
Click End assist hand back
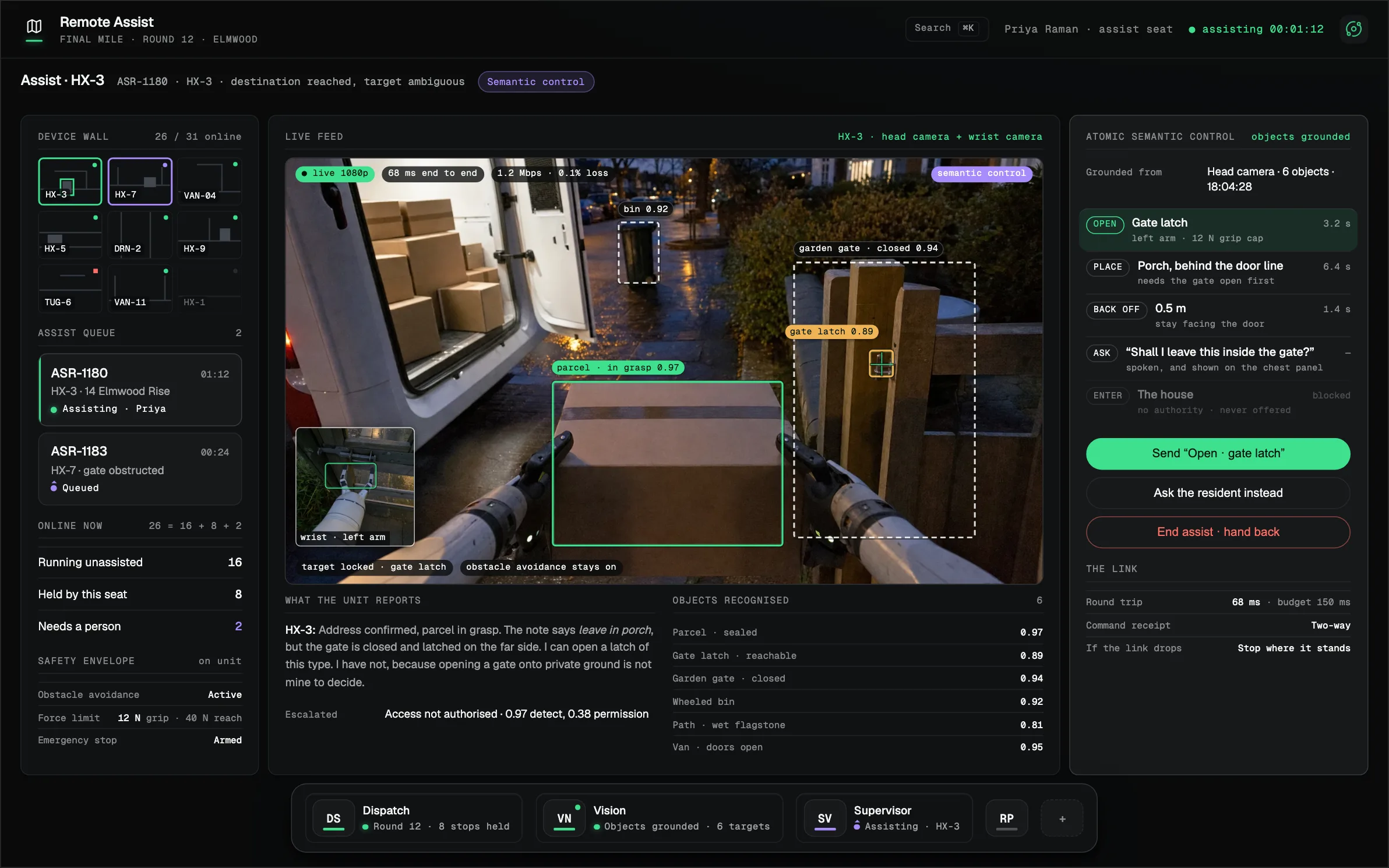coord(1218,532)
